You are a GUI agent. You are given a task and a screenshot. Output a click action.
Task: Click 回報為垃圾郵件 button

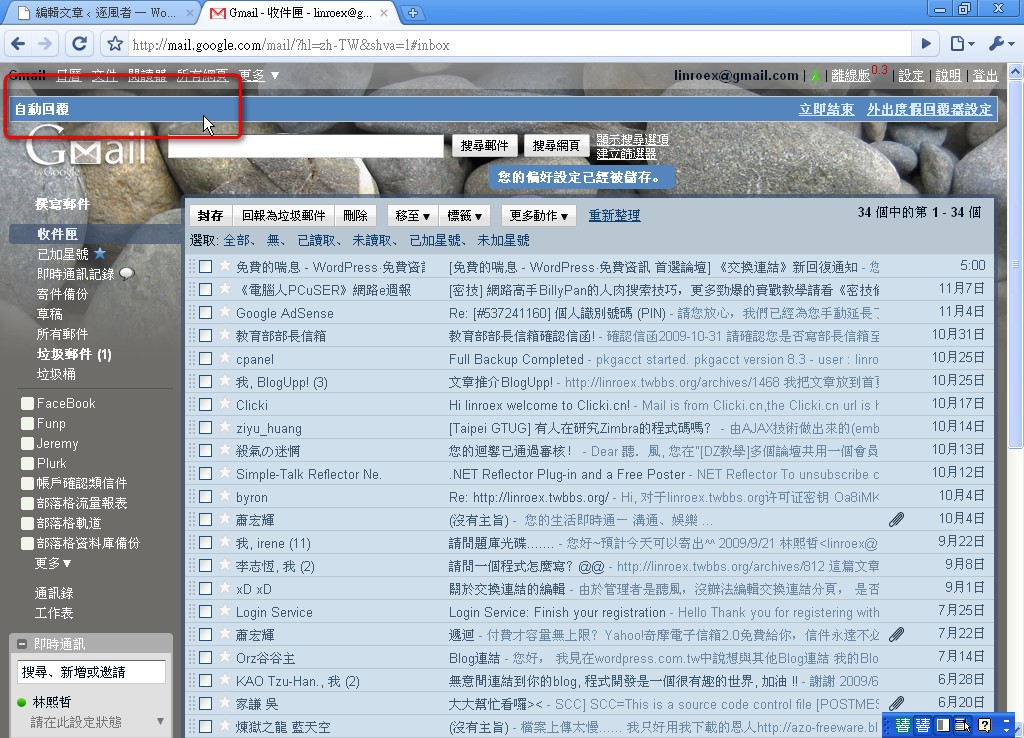(x=283, y=216)
